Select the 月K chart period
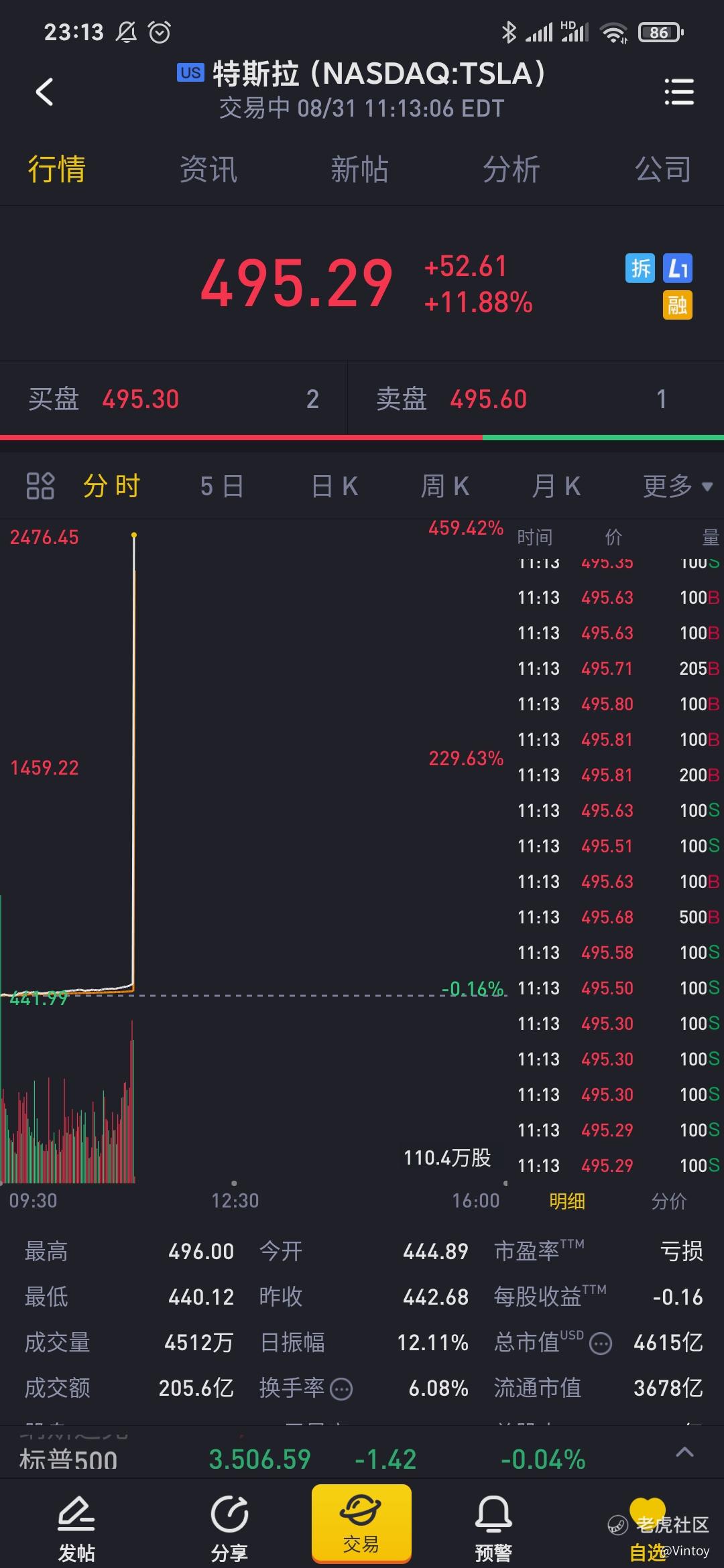This screenshot has height=1568, width=724. point(556,486)
